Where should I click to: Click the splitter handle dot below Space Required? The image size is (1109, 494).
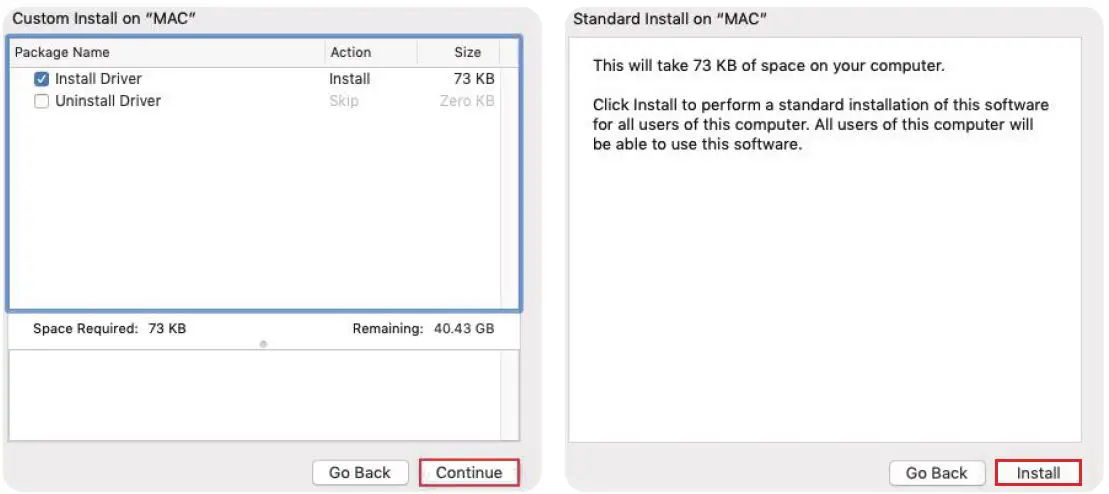263,344
